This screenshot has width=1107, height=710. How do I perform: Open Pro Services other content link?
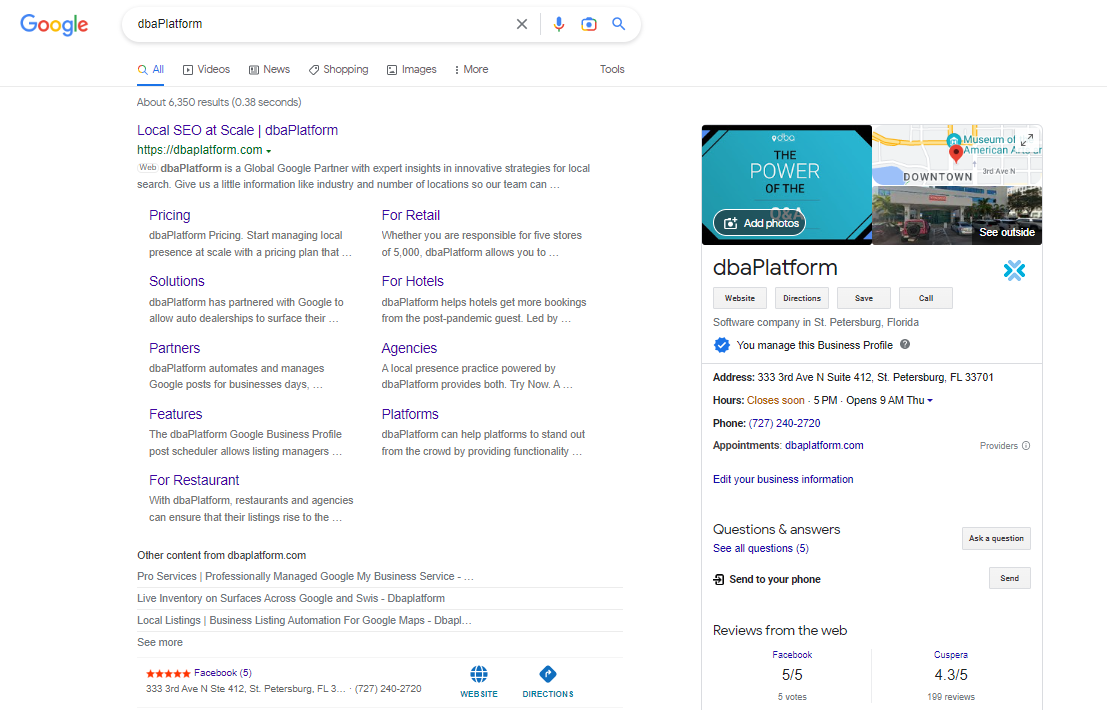305,577
